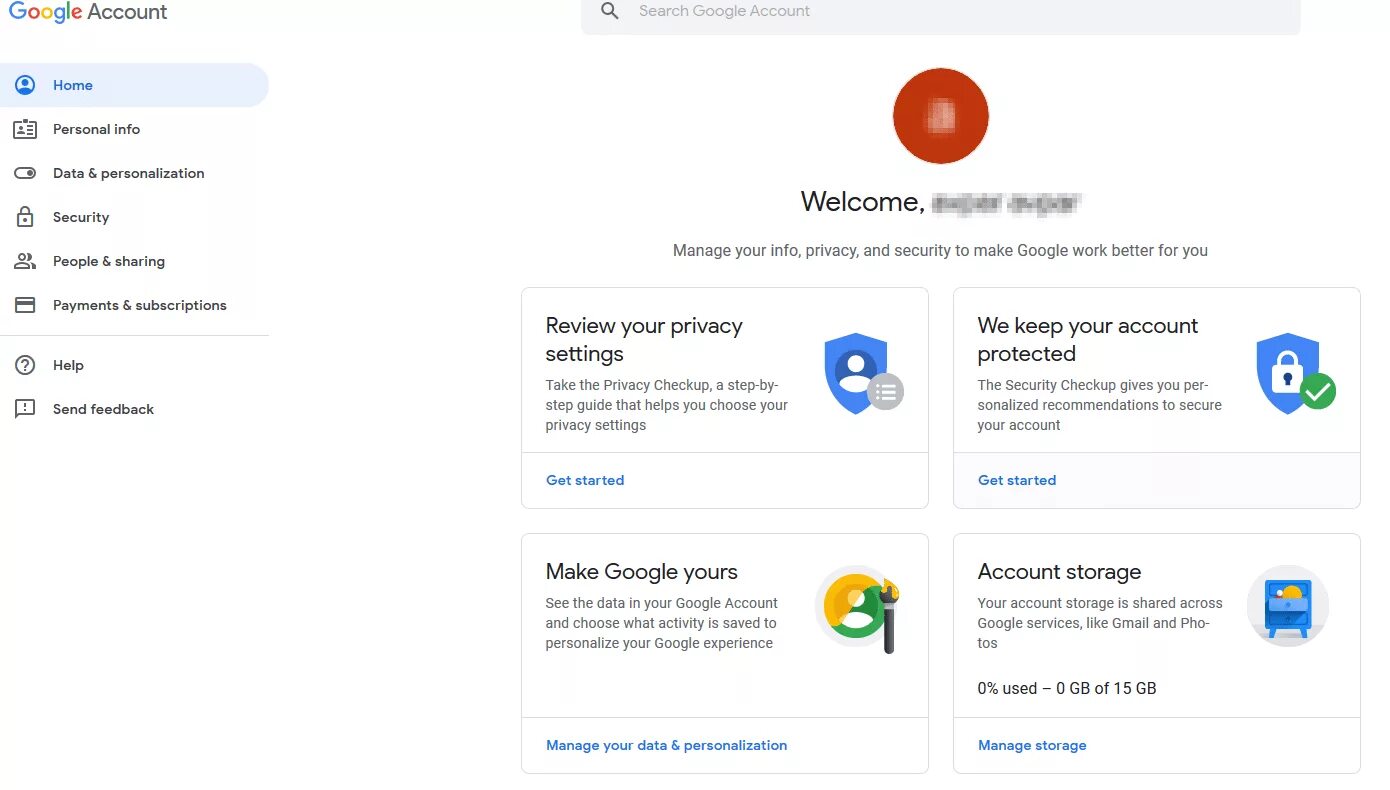Click the Manage storage link
The width and height of the screenshot is (1390, 790).
1032,745
